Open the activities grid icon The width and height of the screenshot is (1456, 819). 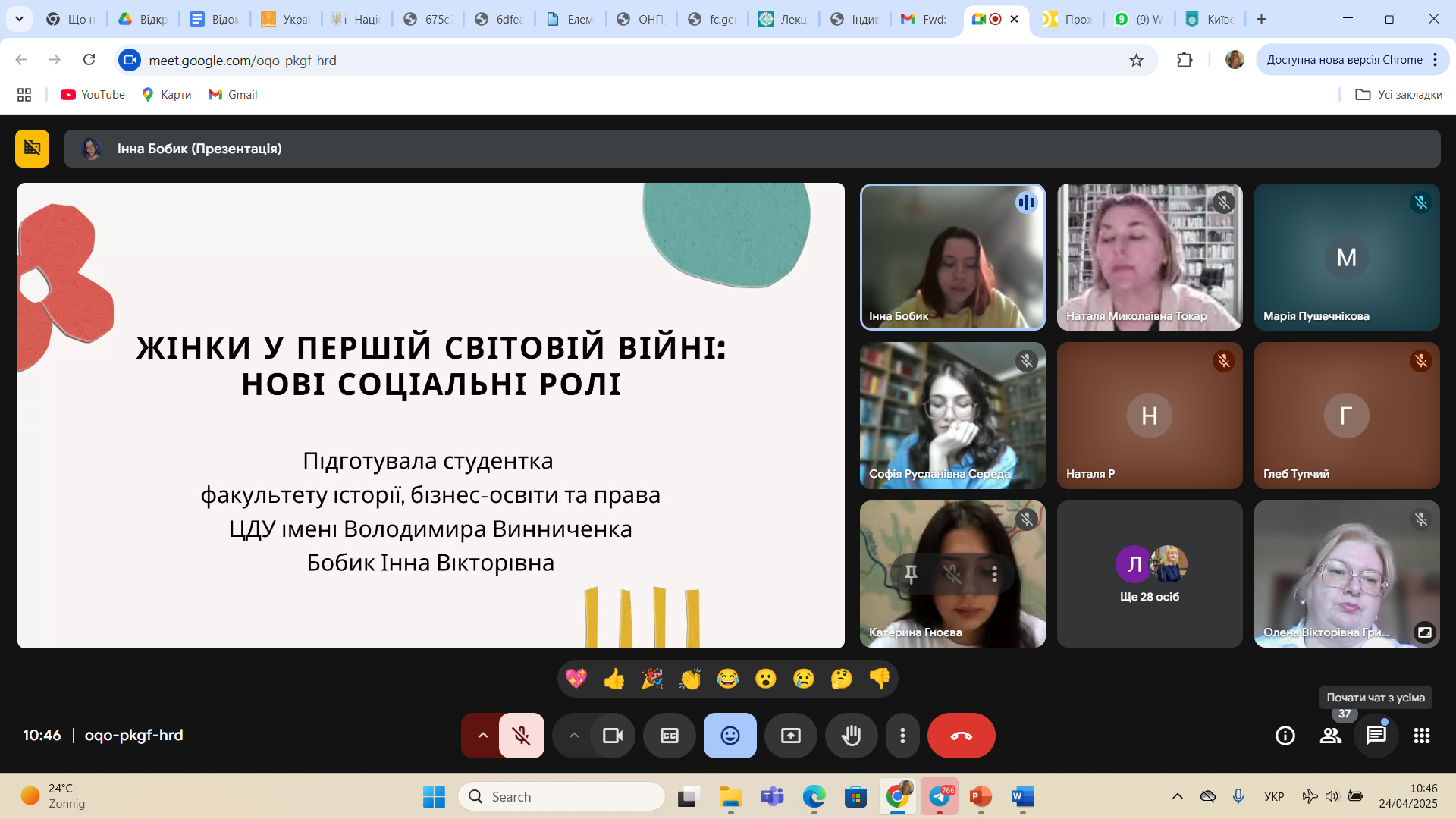pos(1421,736)
